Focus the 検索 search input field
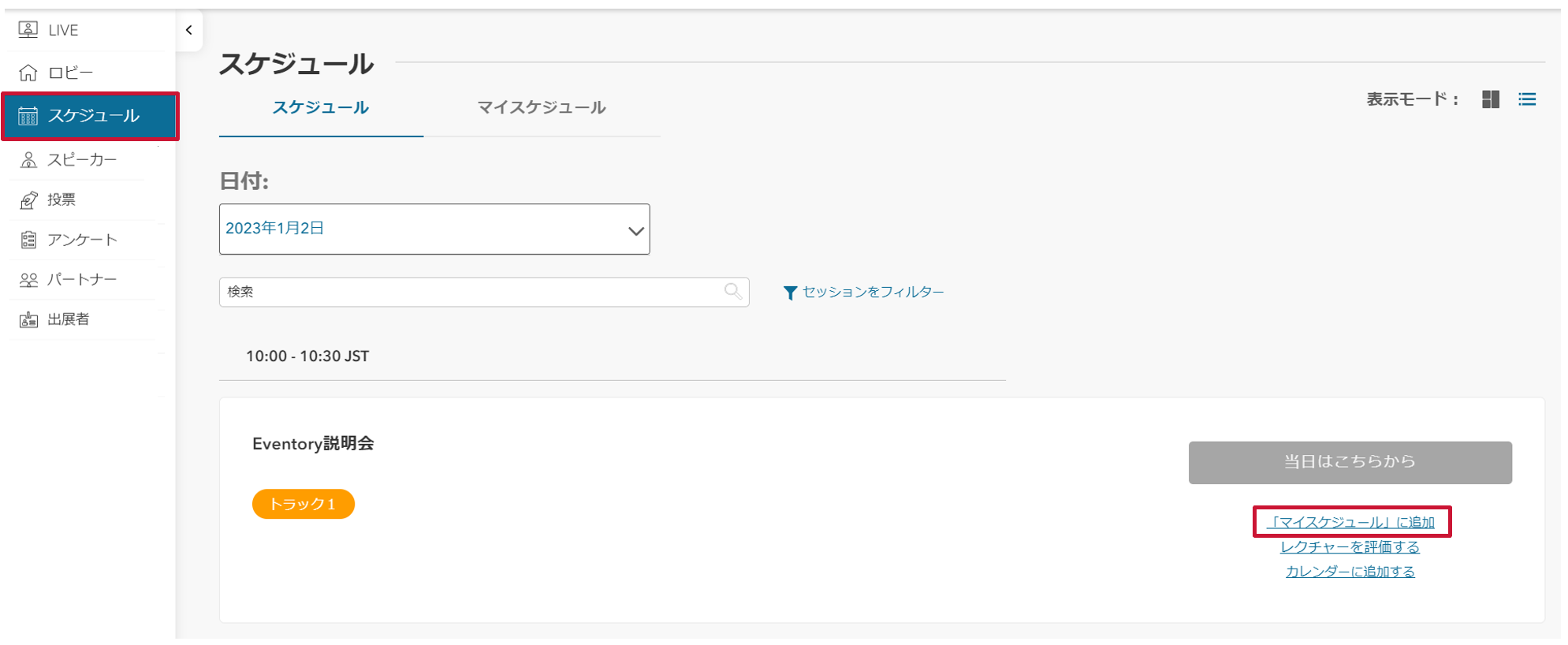Image resolution: width=1568 pixels, height=645 pixels. pyautogui.click(x=484, y=292)
